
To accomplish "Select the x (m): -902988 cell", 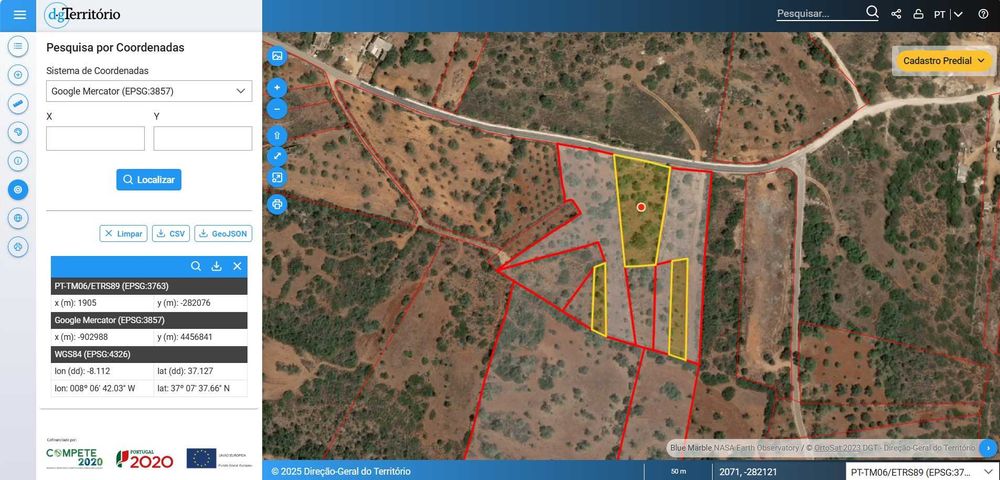I will pyautogui.click(x=102, y=337).
